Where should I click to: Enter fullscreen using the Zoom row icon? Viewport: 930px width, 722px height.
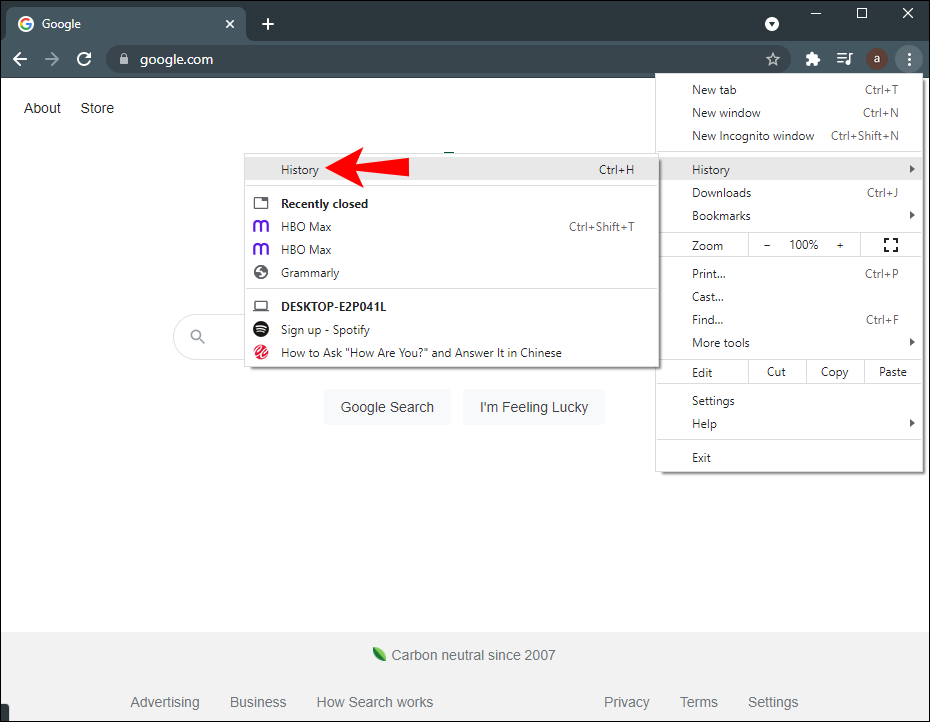(x=891, y=245)
